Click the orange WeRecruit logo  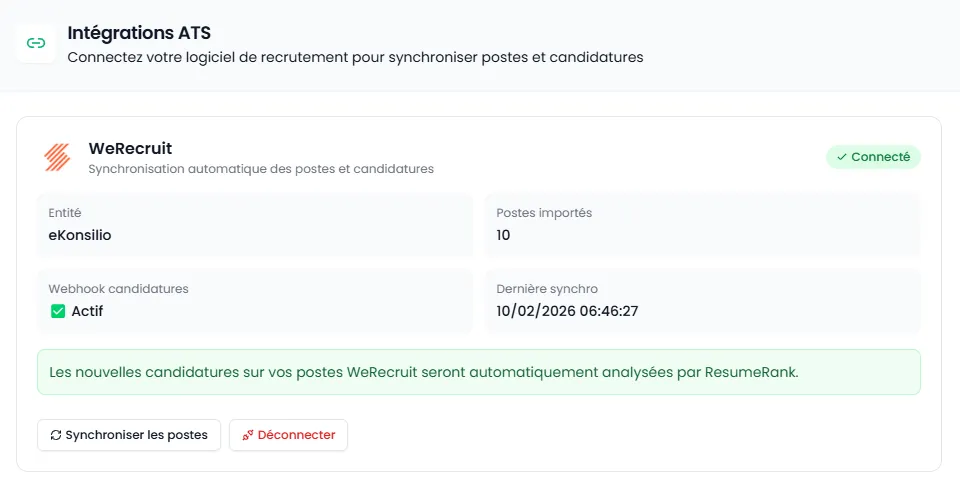click(58, 157)
